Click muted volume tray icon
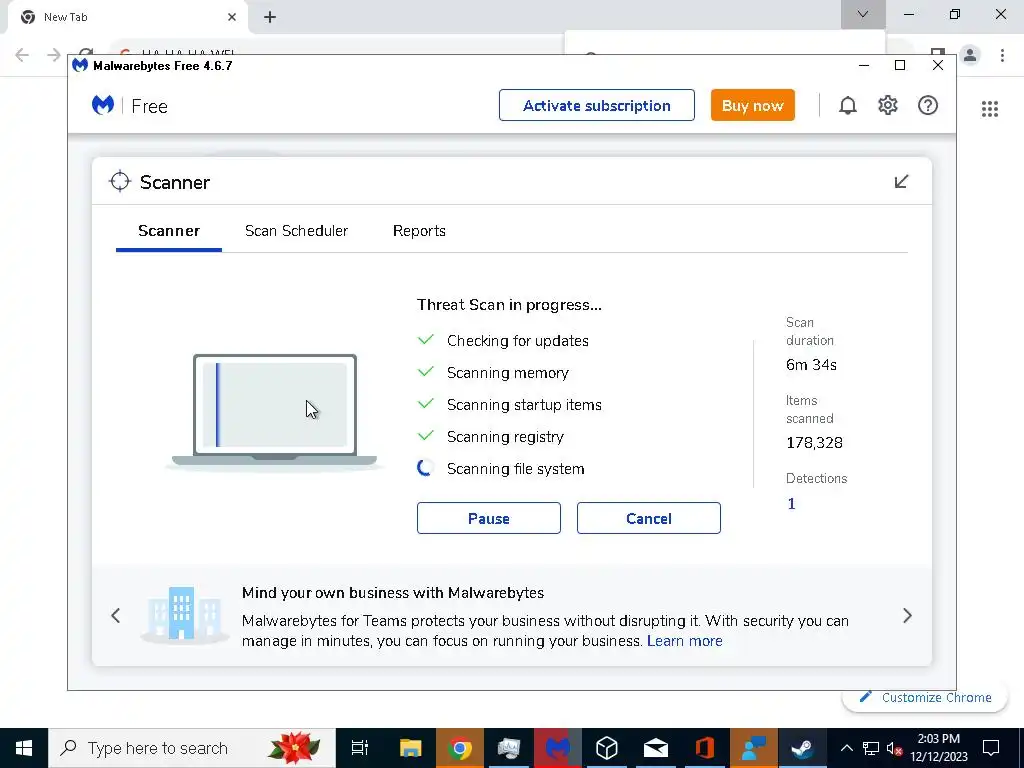1024x768 pixels. coord(894,748)
